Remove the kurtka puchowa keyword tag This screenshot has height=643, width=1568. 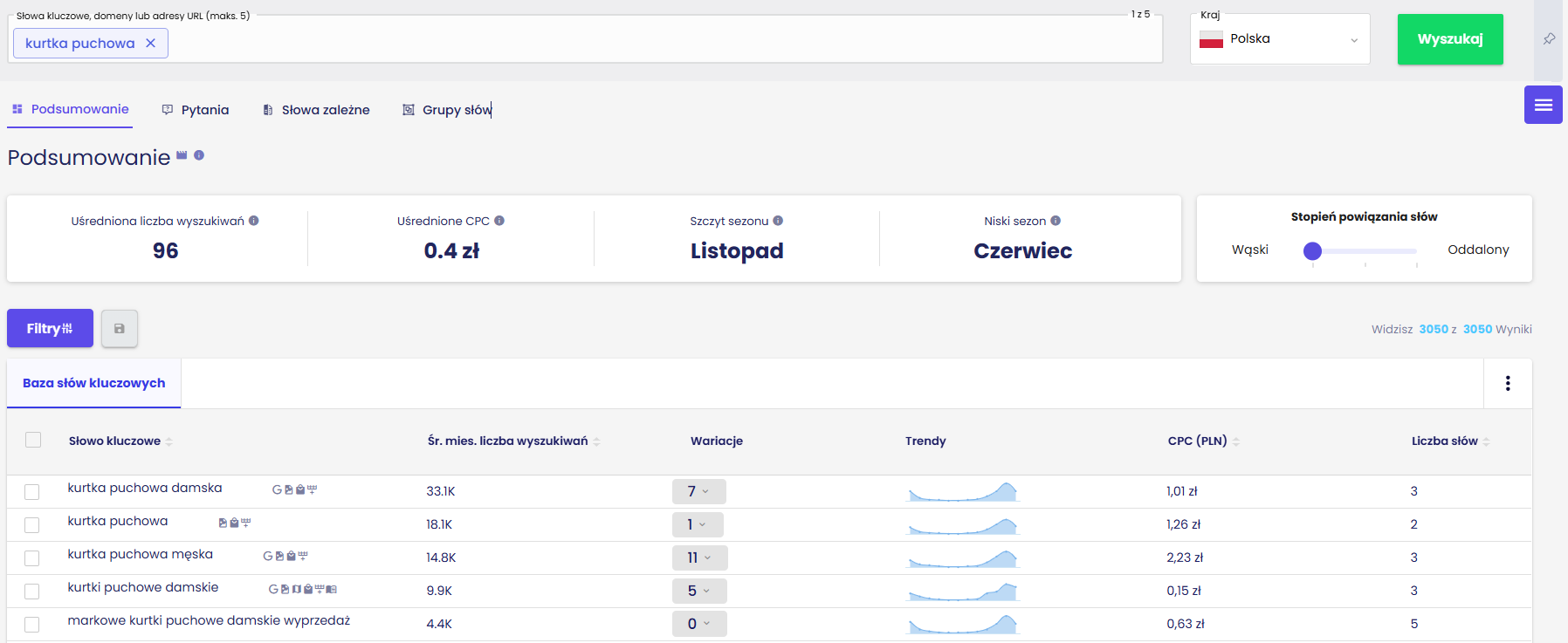click(151, 43)
